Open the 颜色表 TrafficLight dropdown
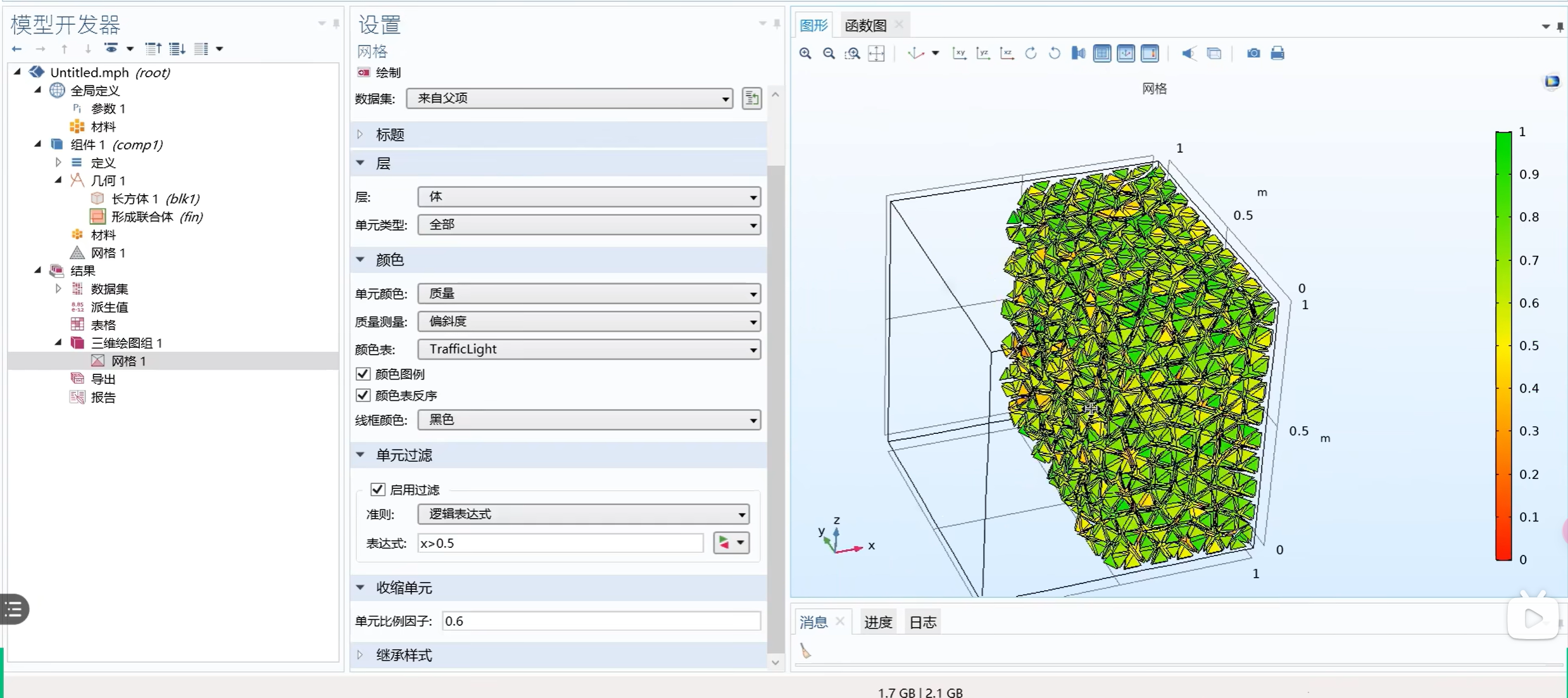 coord(589,350)
